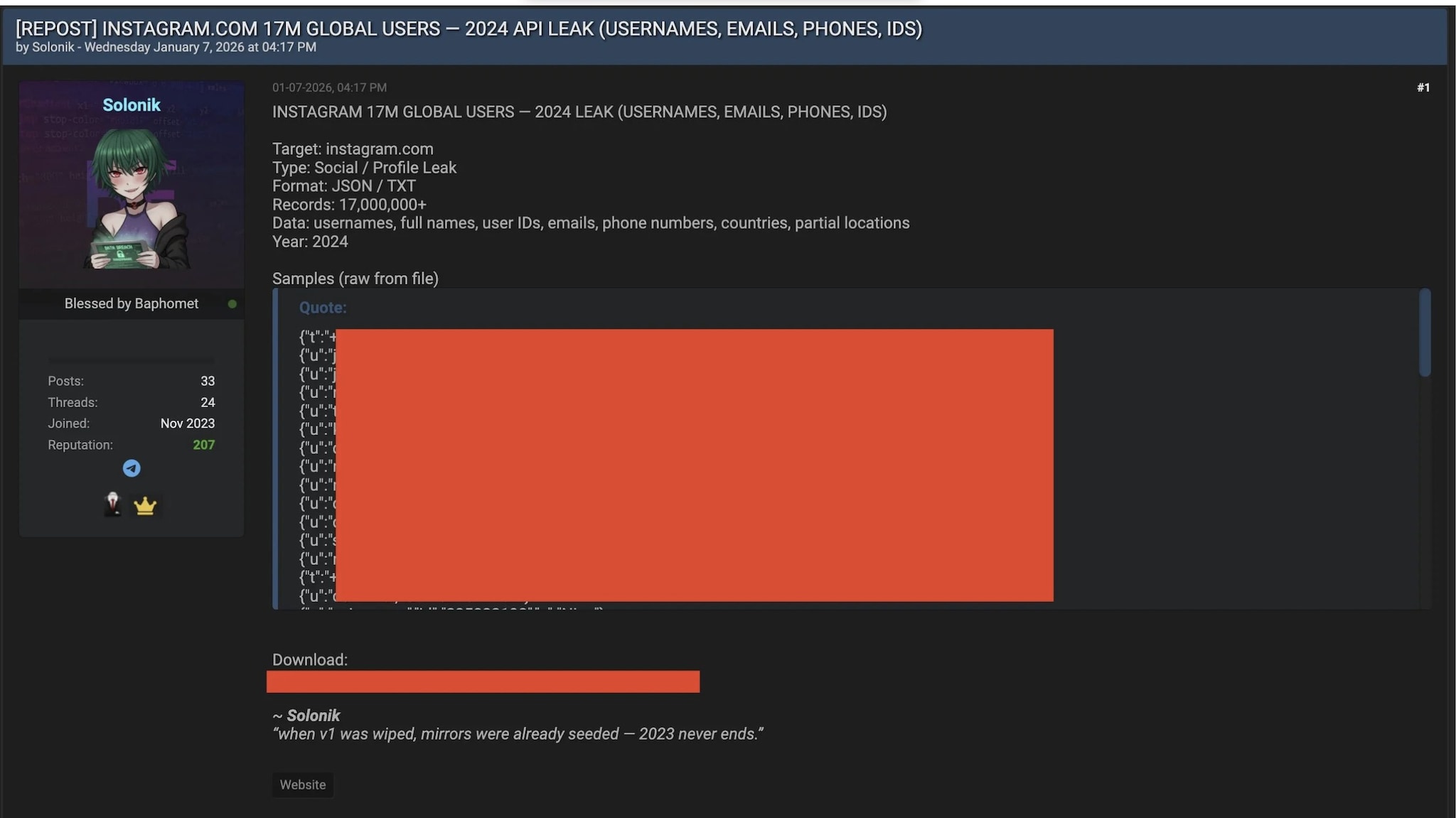Toggle the online indicator beside Blessed by Baphomet
The image size is (1456, 818).
coord(232,303)
